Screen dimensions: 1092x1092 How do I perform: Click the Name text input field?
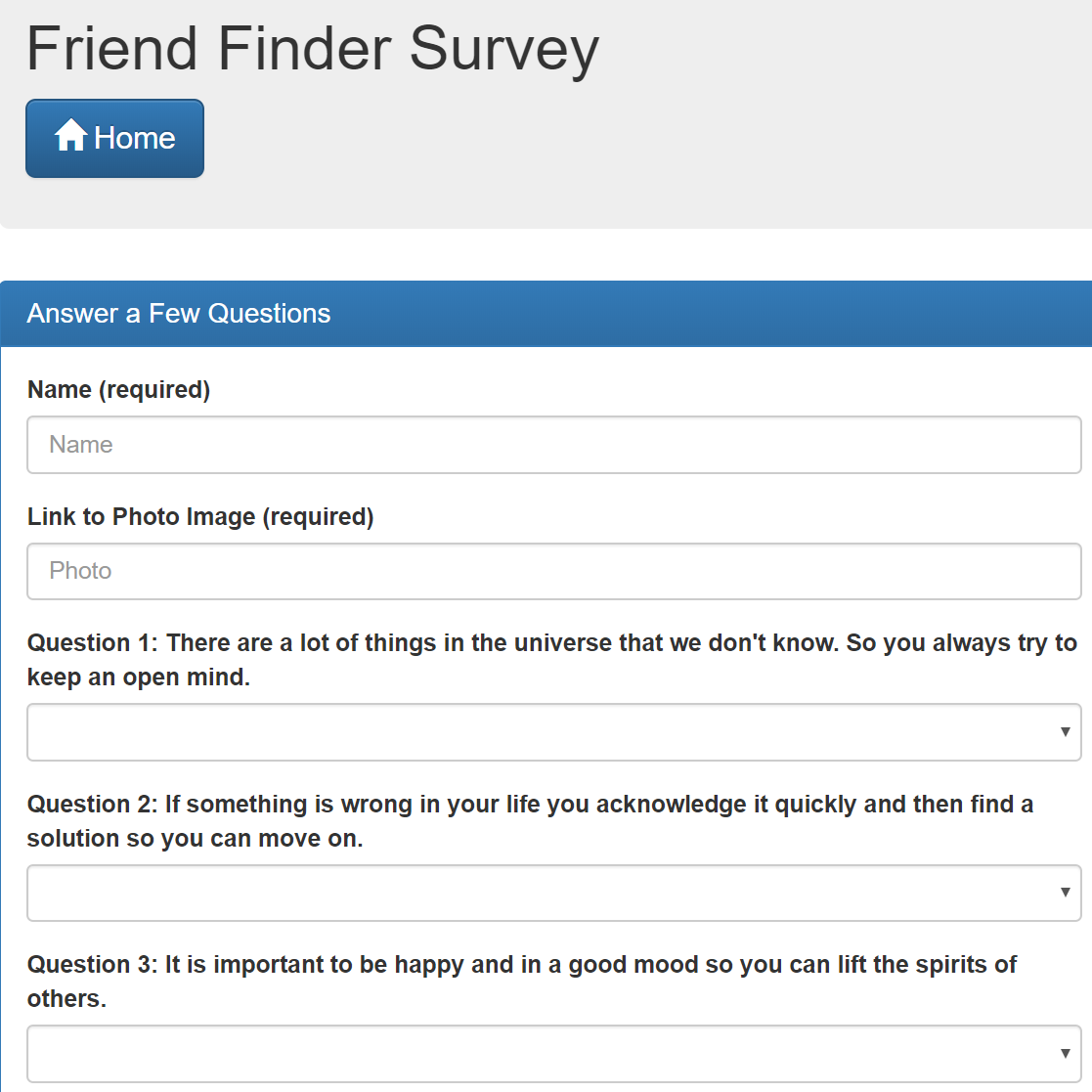tap(553, 445)
